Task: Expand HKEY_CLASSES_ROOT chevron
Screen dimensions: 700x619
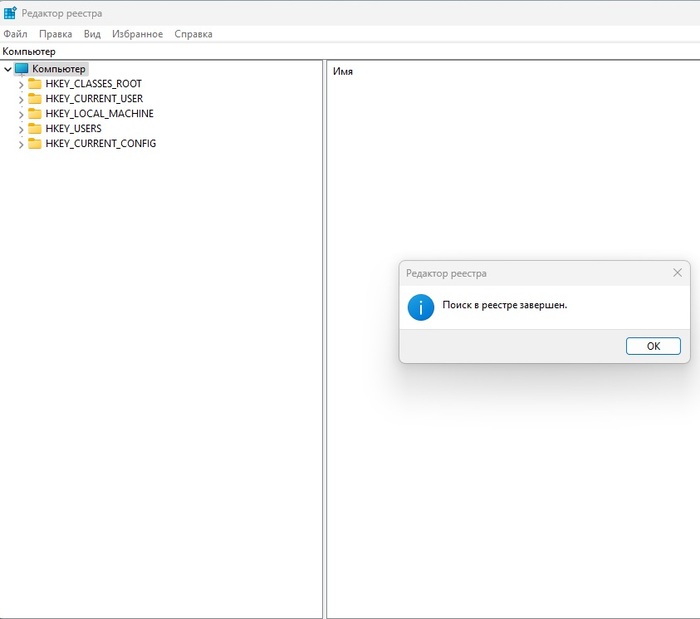Action: click(x=21, y=84)
